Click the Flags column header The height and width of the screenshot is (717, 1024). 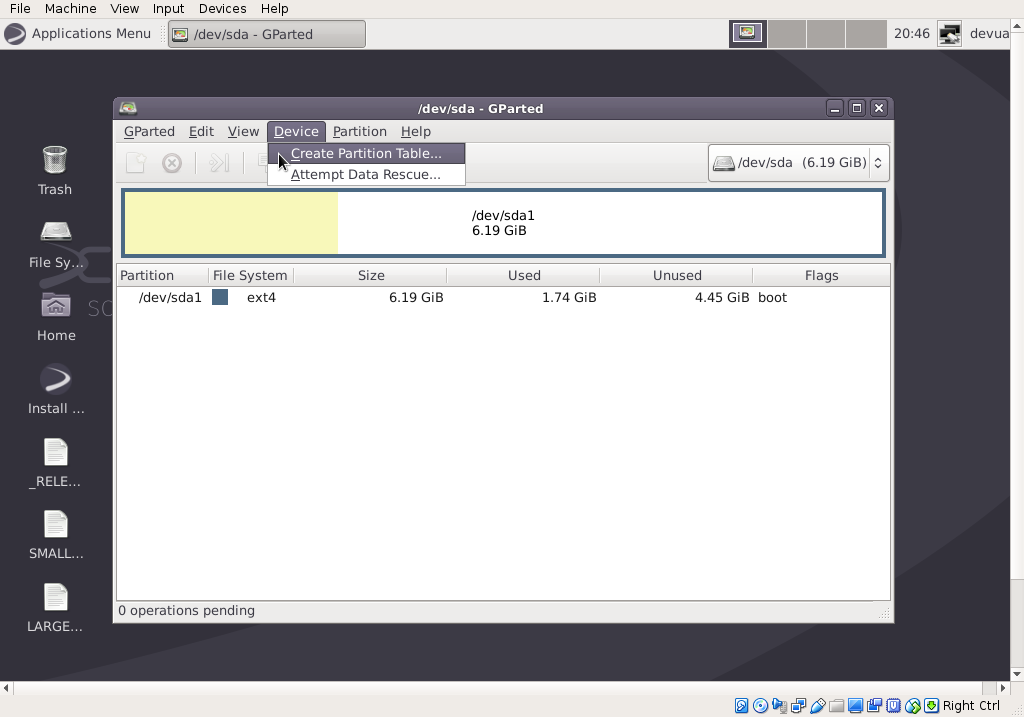click(x=822, y=276)
